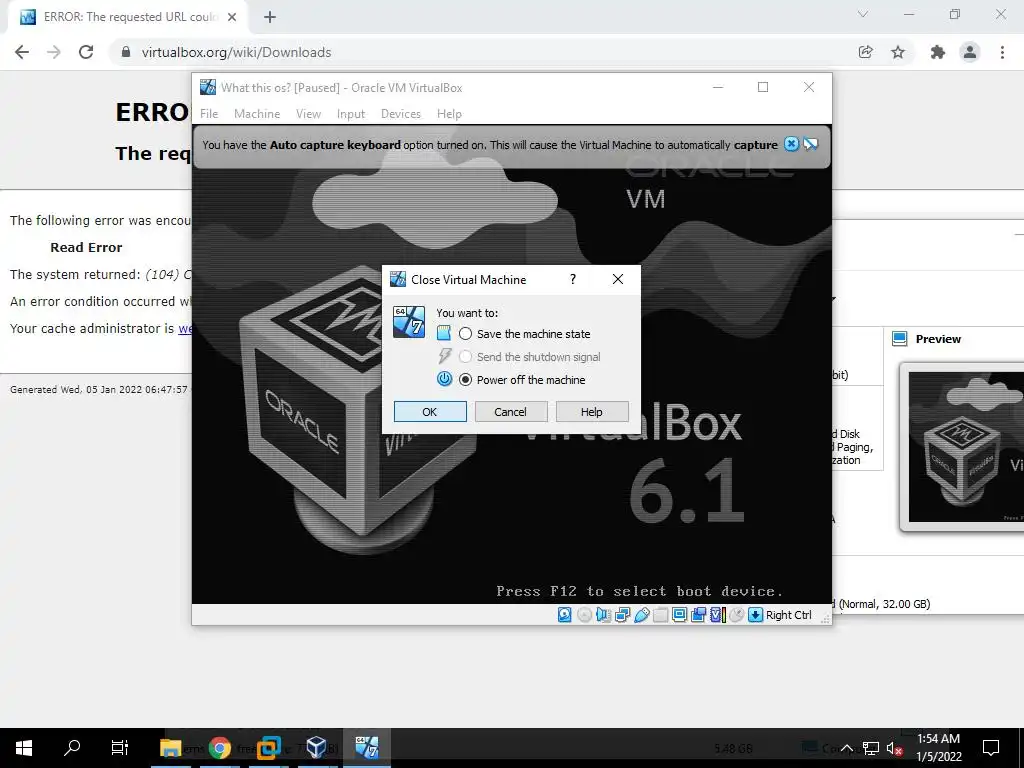The height and width of the screenshot is (768, 1024).
Task: Confirm with the OK button
Action: [x=430, y=412]
